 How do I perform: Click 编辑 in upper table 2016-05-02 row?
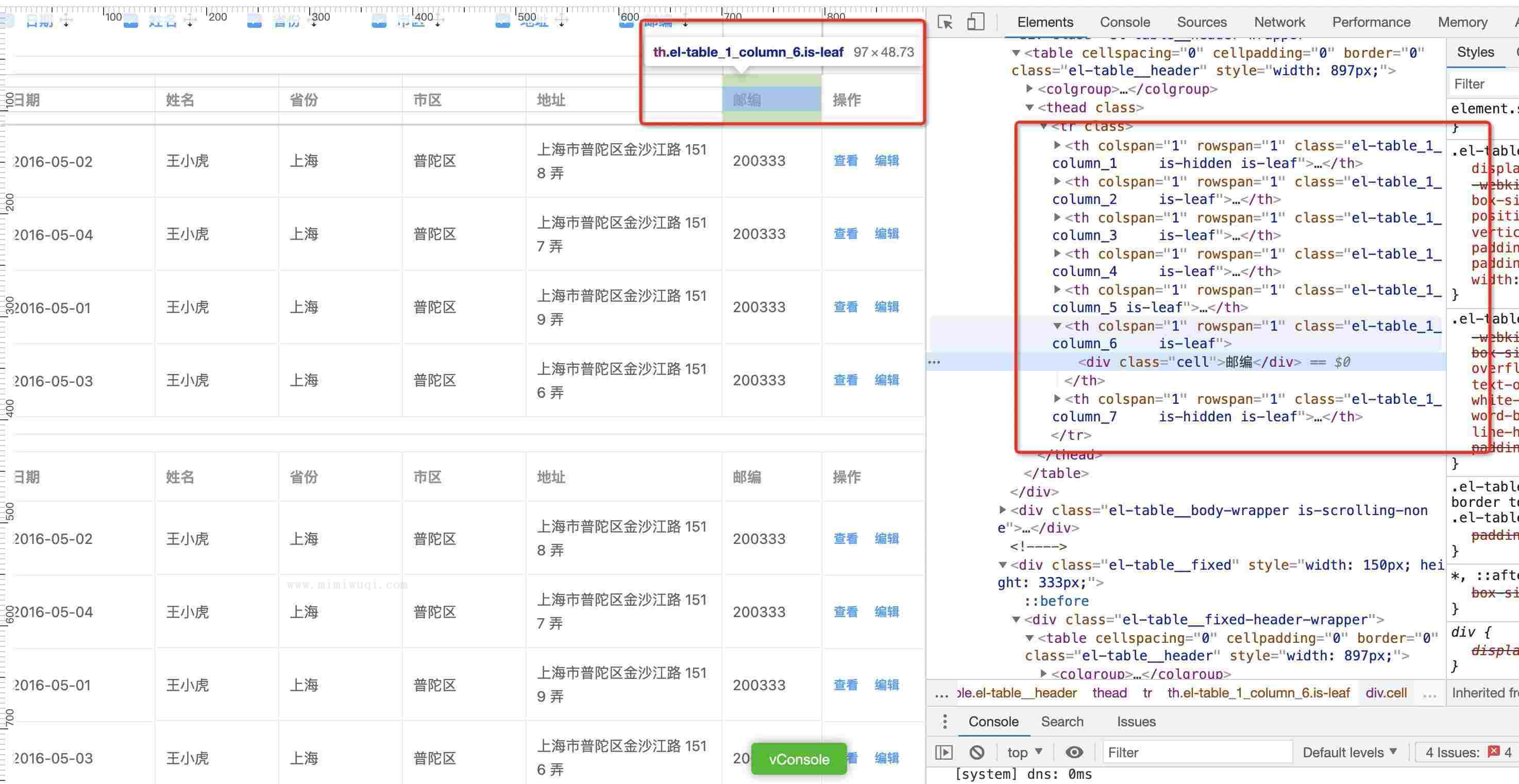click(x=886, y=160)
